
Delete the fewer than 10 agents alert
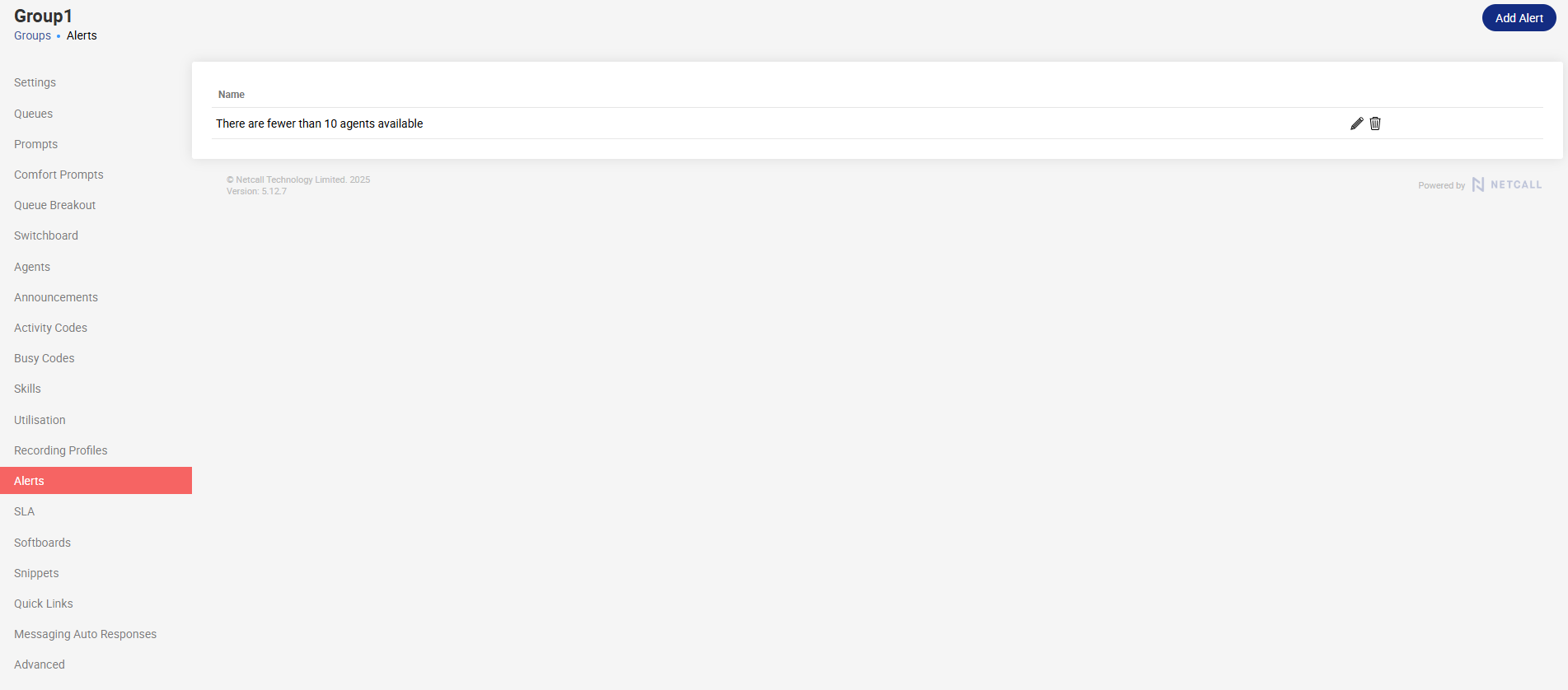[1375, 124]
